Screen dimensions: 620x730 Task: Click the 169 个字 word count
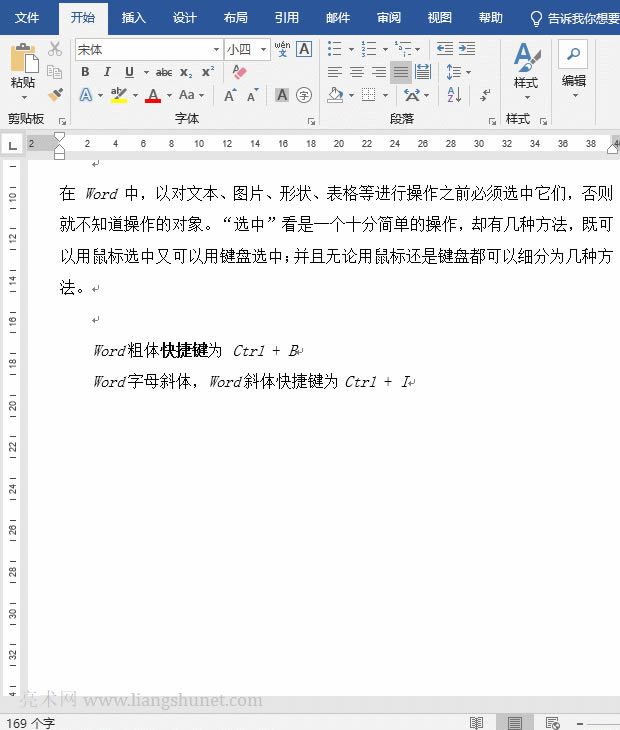coord(30,723)
